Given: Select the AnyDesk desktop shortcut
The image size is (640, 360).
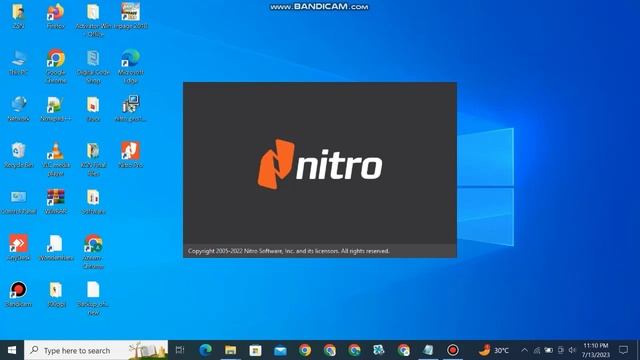Looking at the screenshot, I should point(18,248).
